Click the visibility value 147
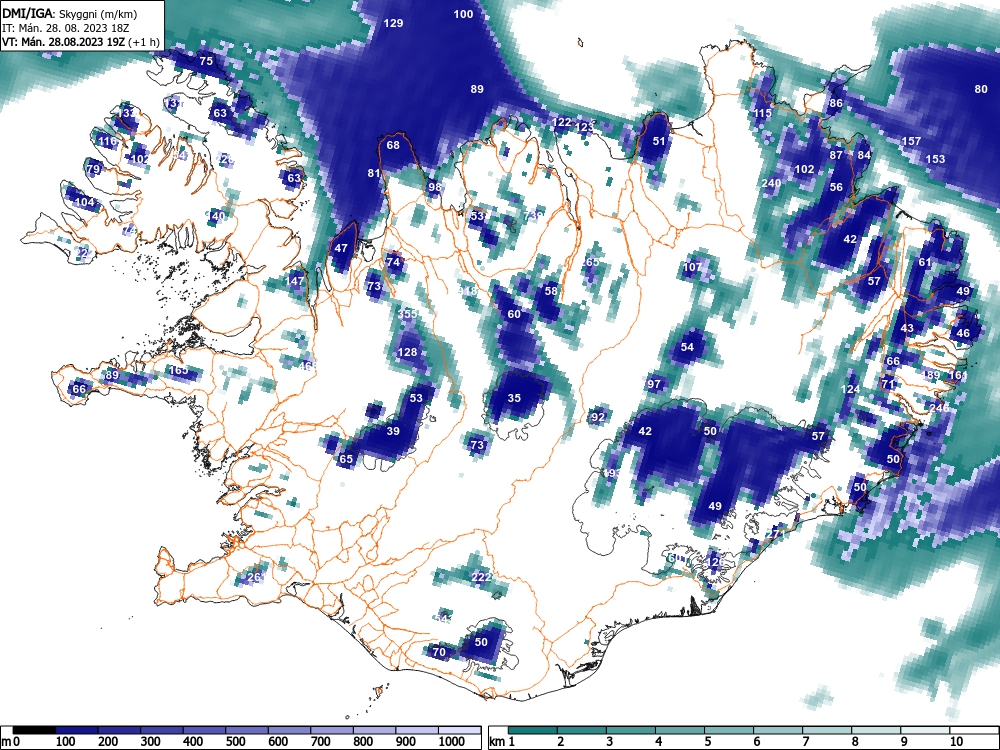The width and height of the screenshot is (1000, 750). [x=295, y=281]
